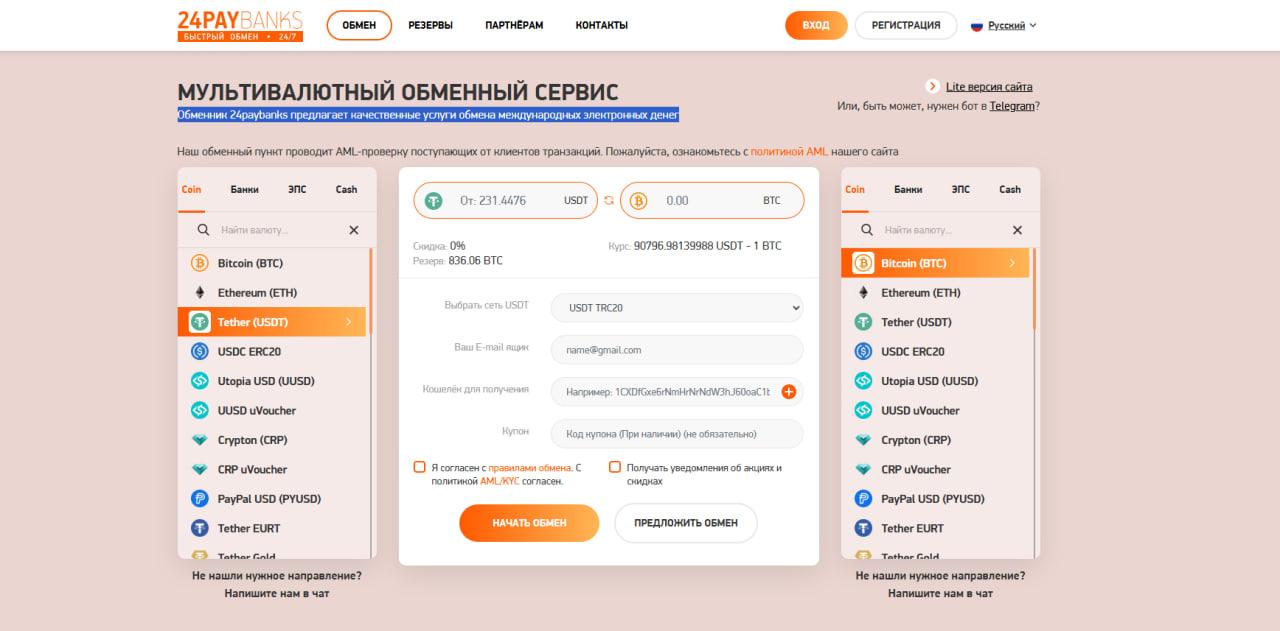Select Ethereum (ETH) icon in the left currency list

point(199,293)
